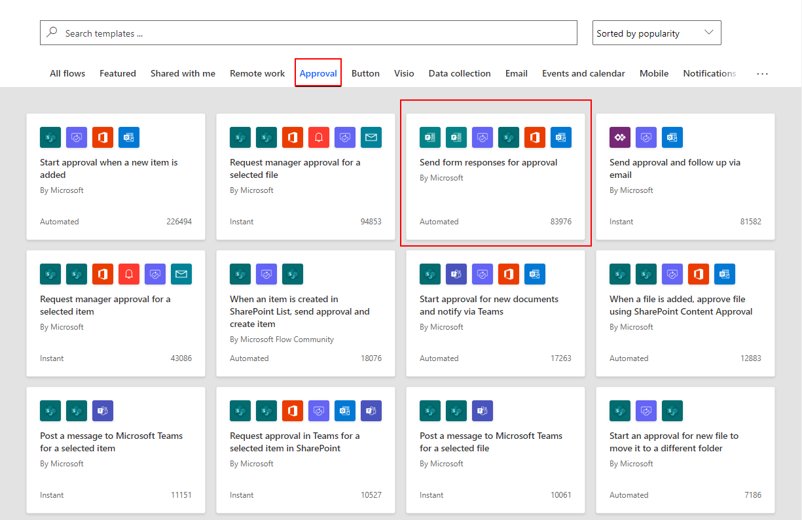Open the Notifications tab
Viewport: 802px width, 520px height.
709,74
